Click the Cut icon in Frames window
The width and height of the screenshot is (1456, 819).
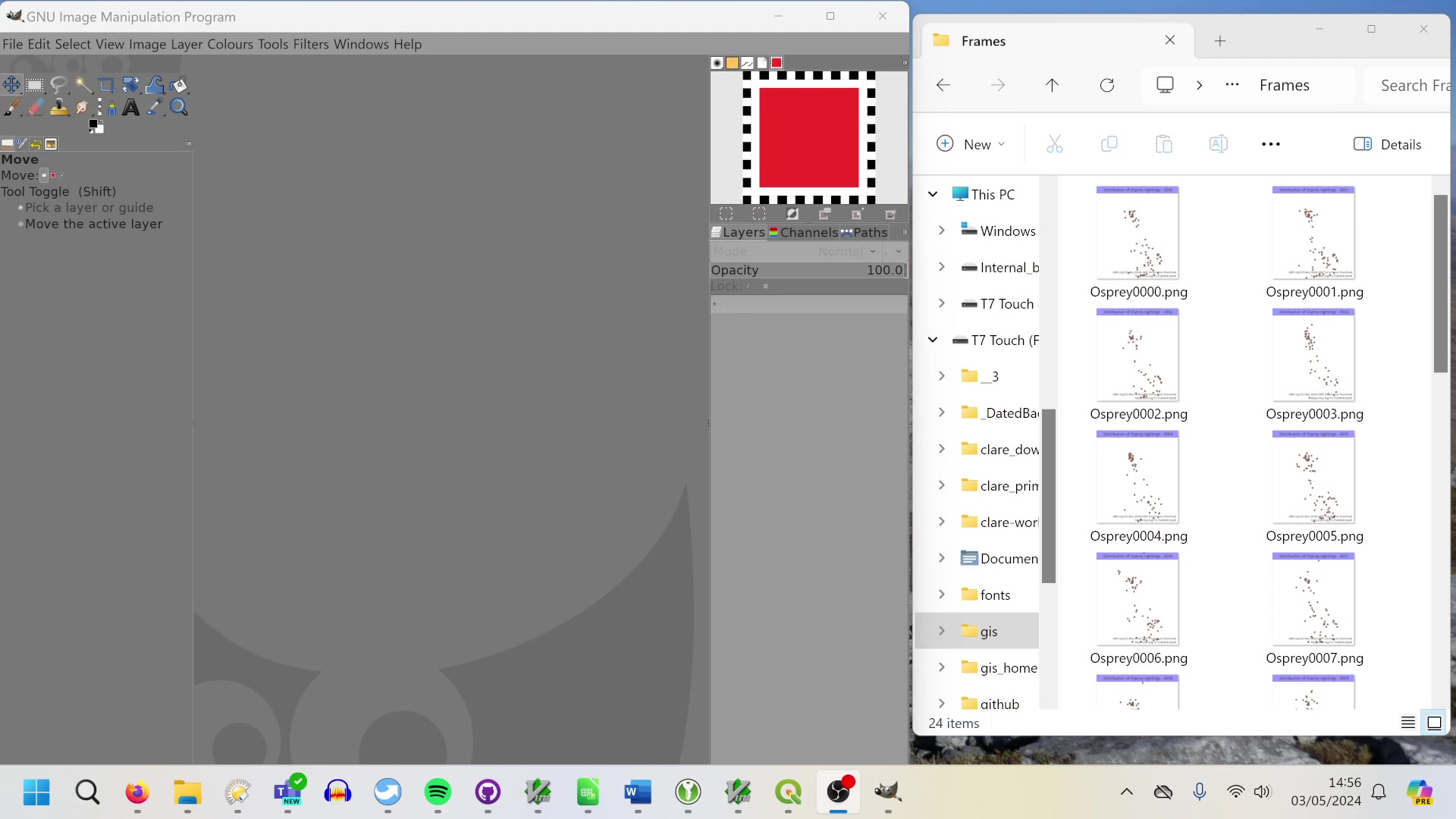[1055, 144]
